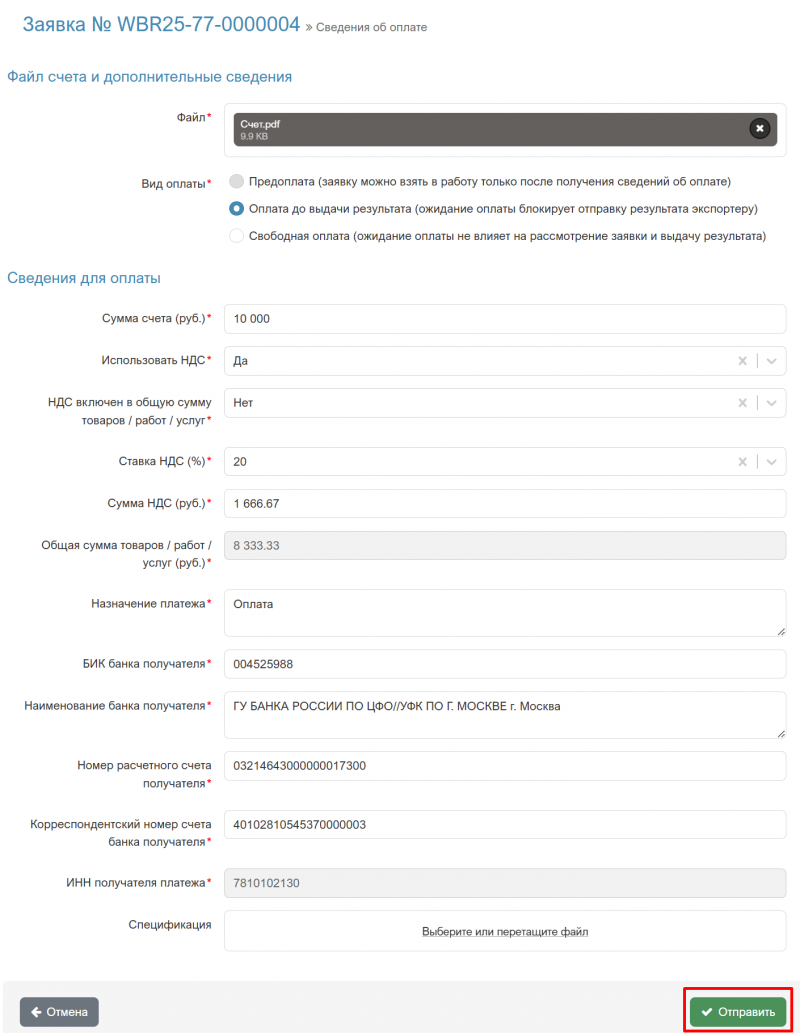This screenshot has height=1033, width=800.
Task: Edit the БИК банка получателя field
Action: point(505,665)
